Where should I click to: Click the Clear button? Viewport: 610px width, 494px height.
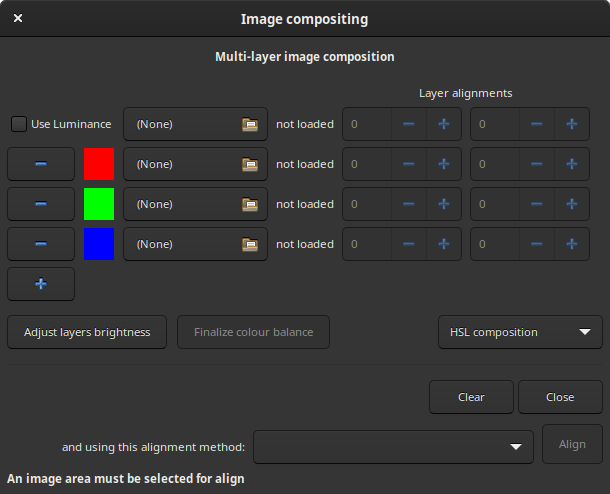[471, 397]
